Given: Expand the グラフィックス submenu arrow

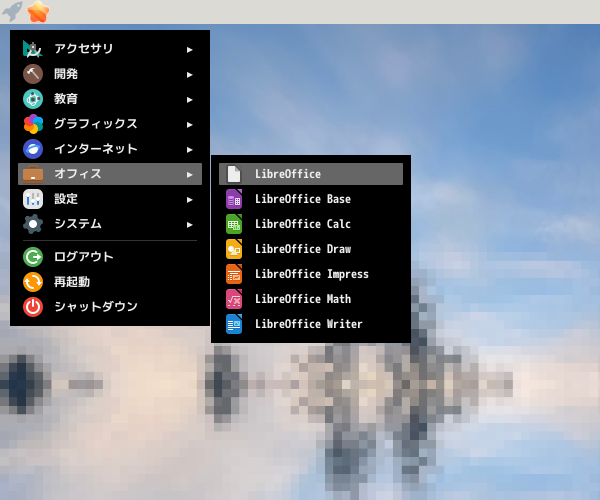Looking at the screenshot, I should tap(189, 125).
